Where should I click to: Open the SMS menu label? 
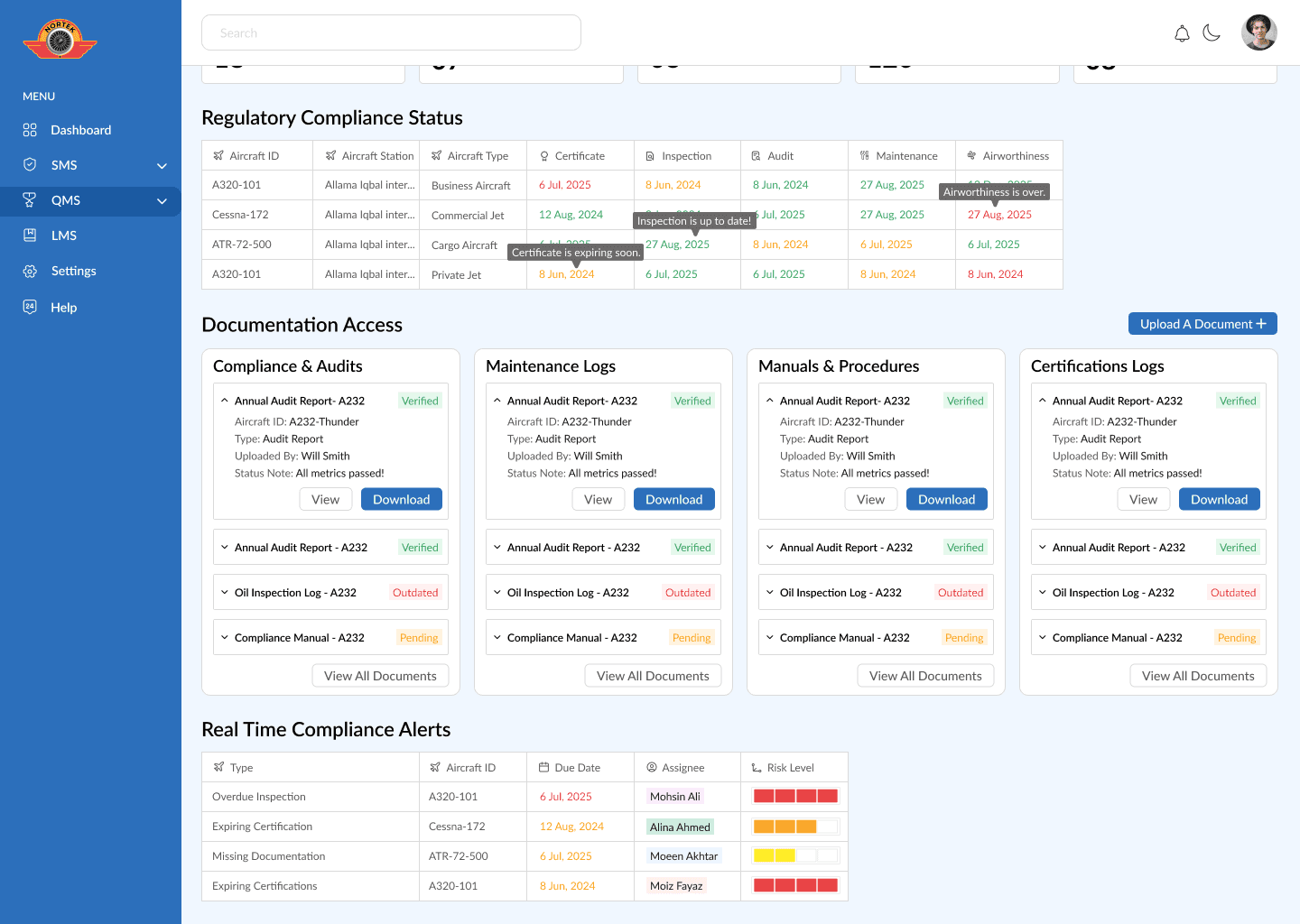pos(64,165)
